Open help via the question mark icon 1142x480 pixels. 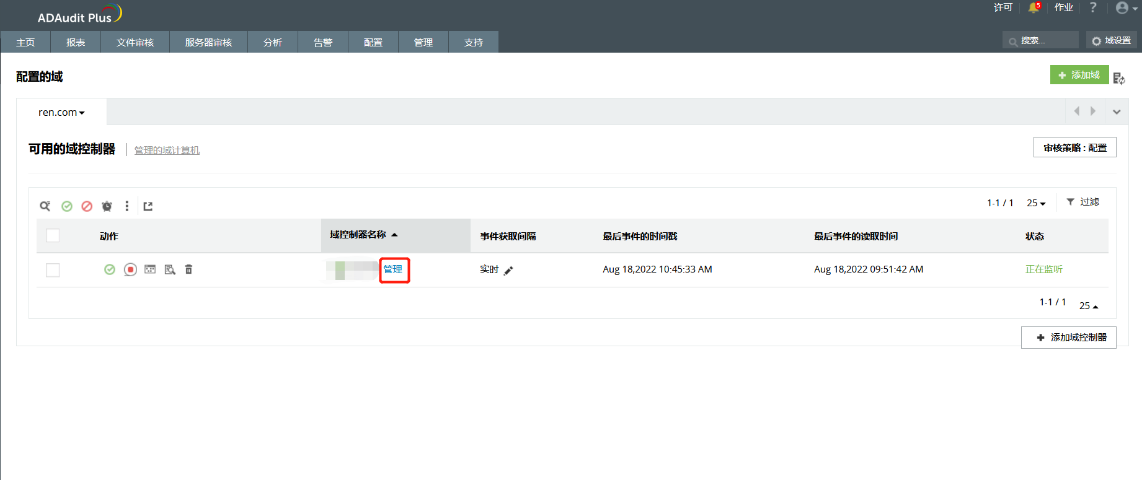pyautogui.click(x=1092, y=7)
